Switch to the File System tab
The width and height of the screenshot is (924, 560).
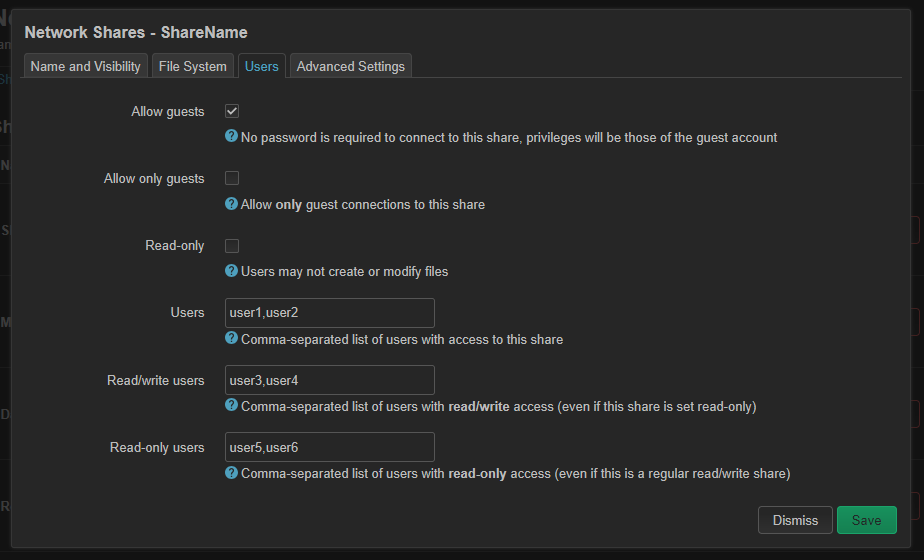(x=194, y=66)
